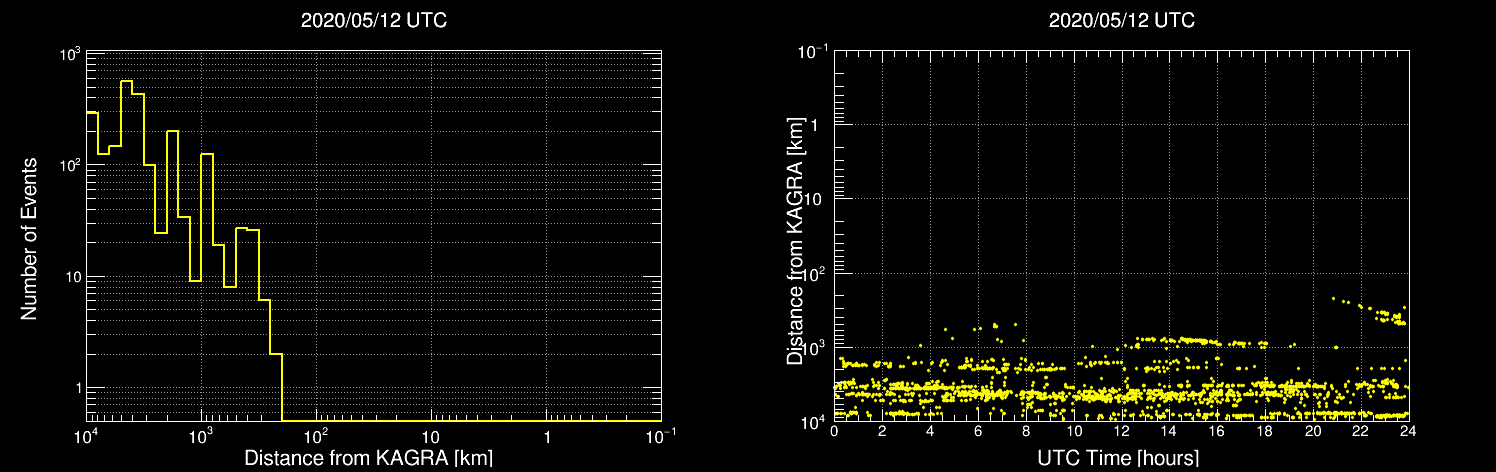1496x472 pixels.
Task: Click the 24 tick on the UTC Time axis
Action: point(1409,432)
